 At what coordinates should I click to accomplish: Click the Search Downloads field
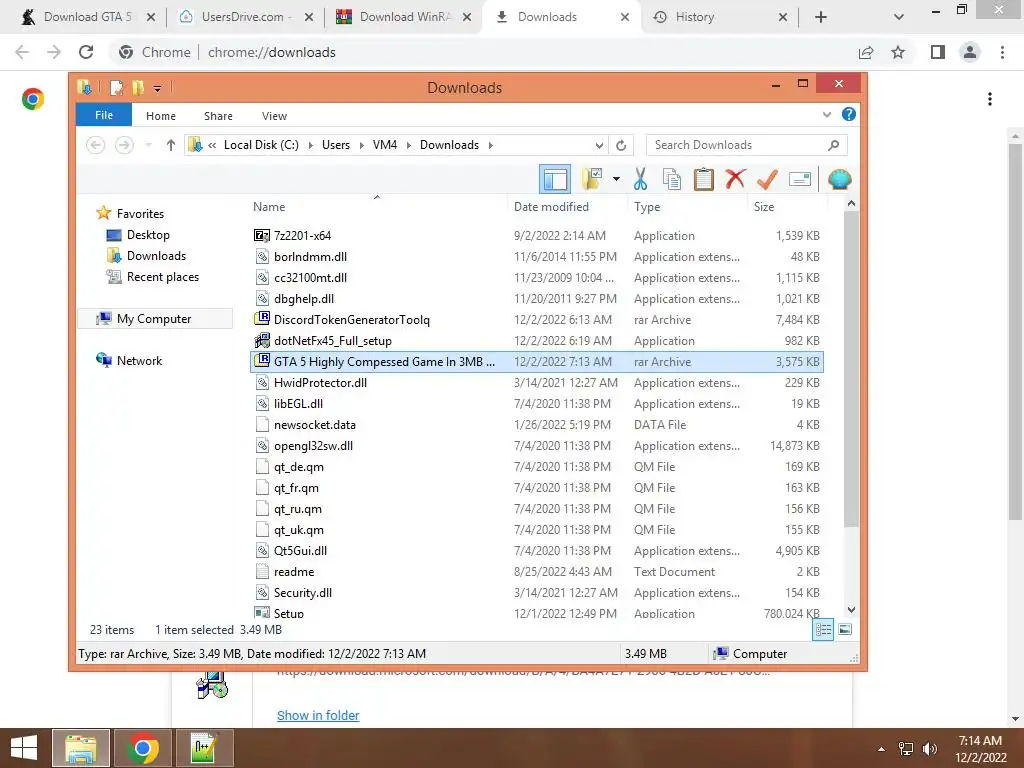point(746,145)
